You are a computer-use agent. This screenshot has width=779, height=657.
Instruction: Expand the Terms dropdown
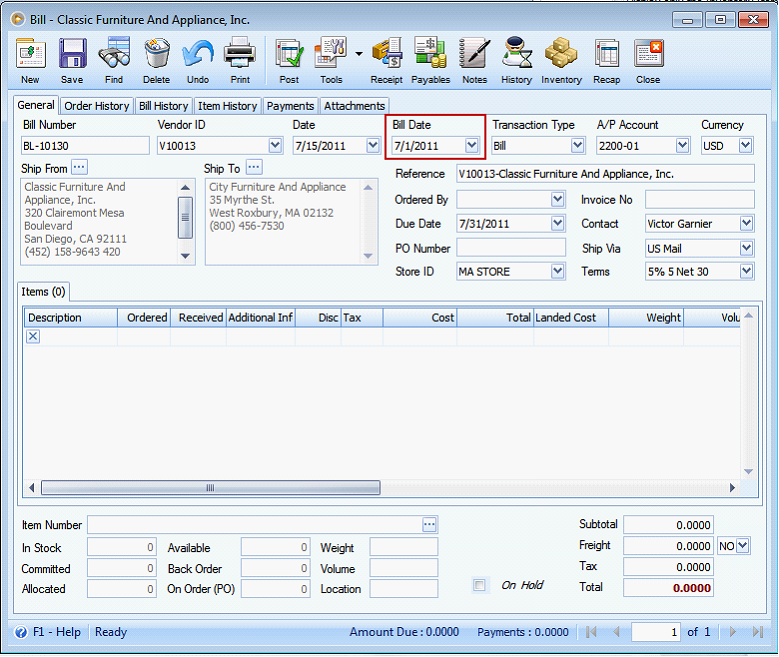[x=746, y=271]
